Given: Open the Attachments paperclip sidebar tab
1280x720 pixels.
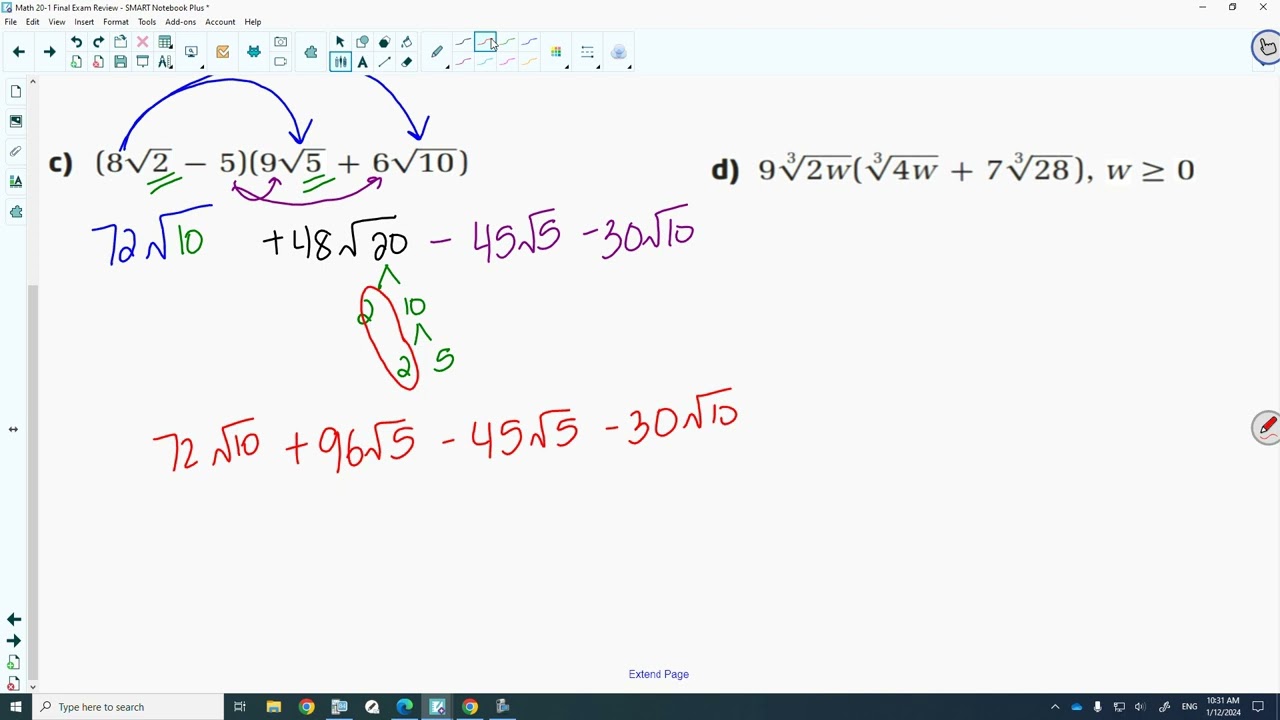Looking at the screenshot, I should tap(16, 151).
